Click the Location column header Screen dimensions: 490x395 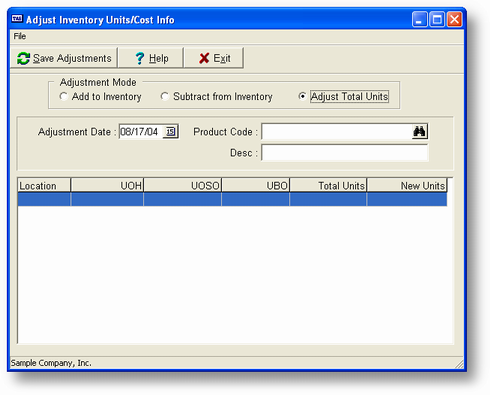44,185
